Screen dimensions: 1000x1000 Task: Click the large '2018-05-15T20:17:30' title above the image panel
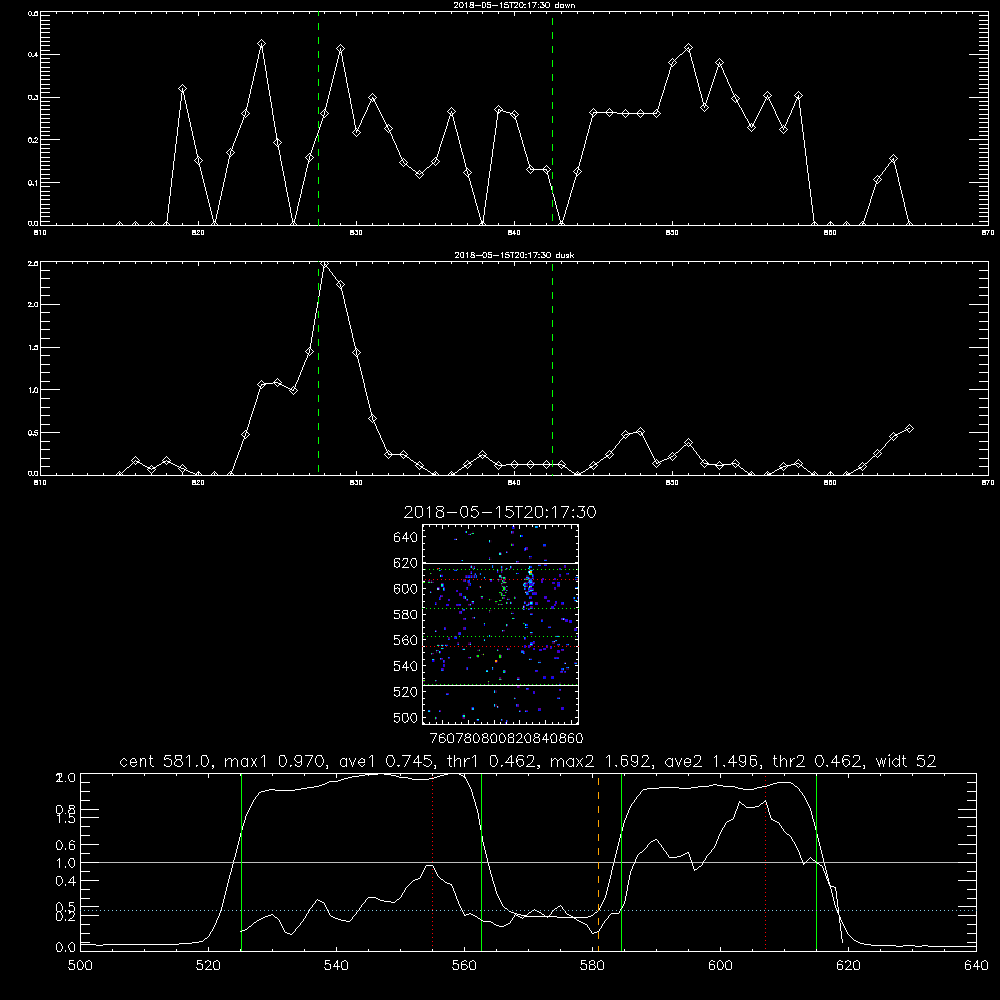[x=500, y=512]
